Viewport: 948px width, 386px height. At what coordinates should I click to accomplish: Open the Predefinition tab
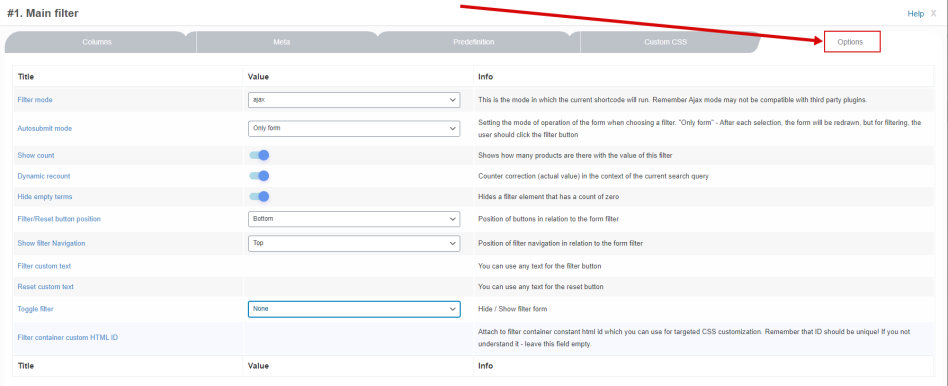(473, 42)
